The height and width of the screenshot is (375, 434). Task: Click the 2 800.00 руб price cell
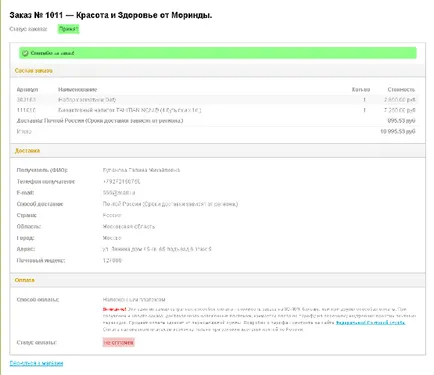pyautogui.click(x=399, y=100)
